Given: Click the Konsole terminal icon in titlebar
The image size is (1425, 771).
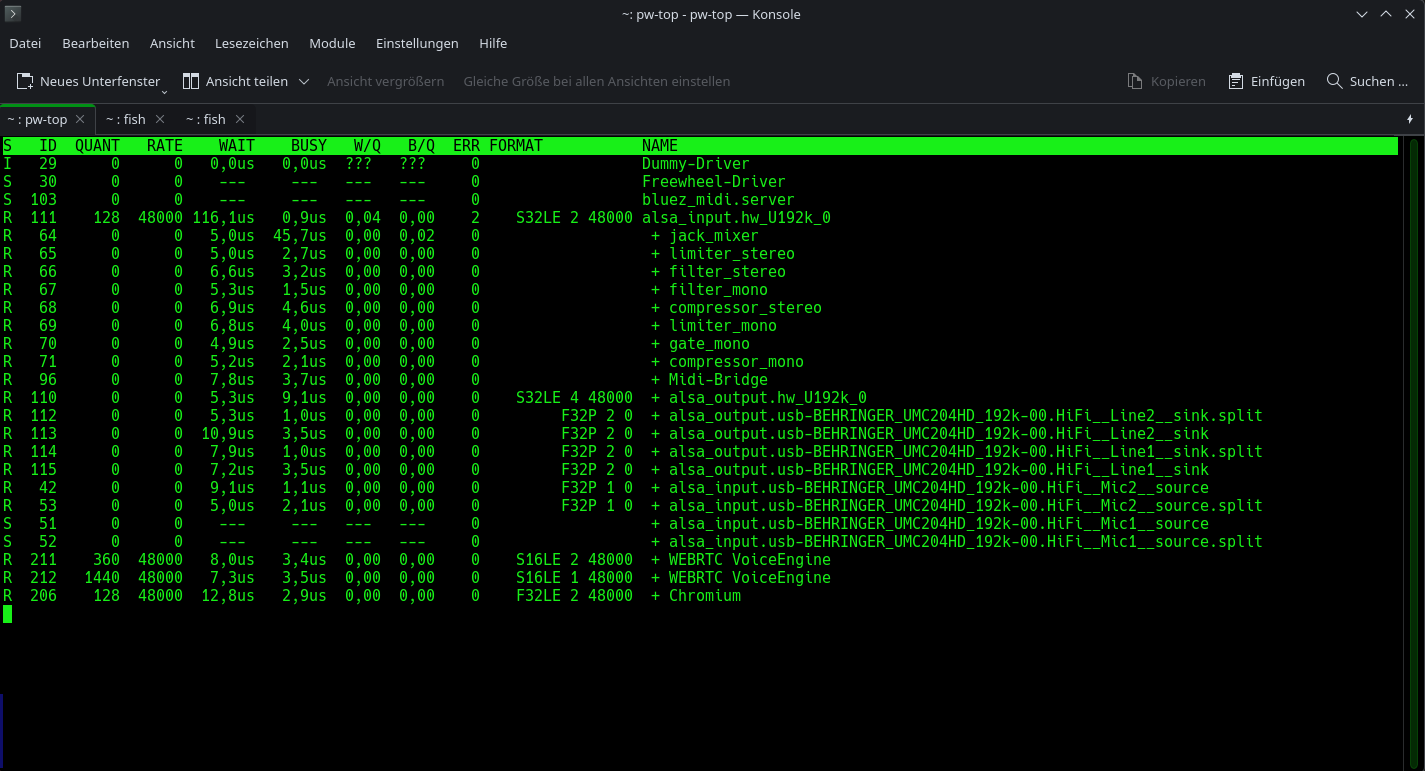Looking at the screenshot, I should pos(13,13).
